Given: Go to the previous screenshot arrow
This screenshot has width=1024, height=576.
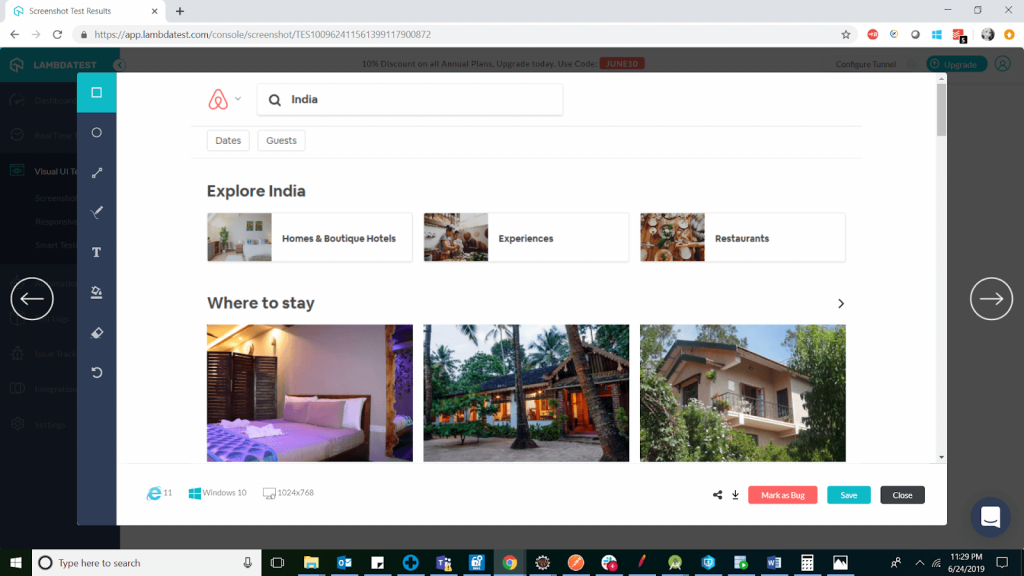Looking at the screenshot, I should (32, 299).
